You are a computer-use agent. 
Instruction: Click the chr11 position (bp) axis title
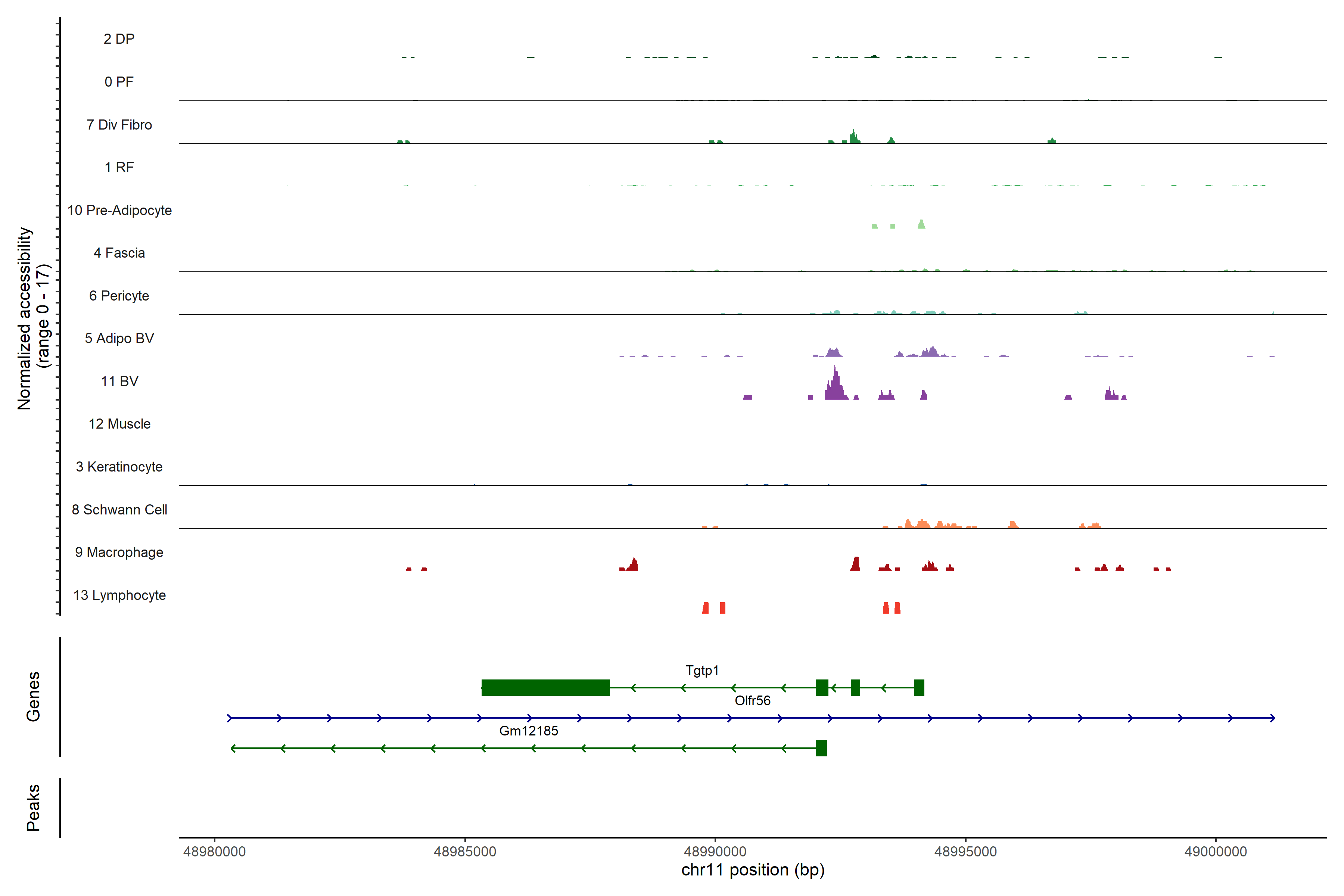coord(753,870)
